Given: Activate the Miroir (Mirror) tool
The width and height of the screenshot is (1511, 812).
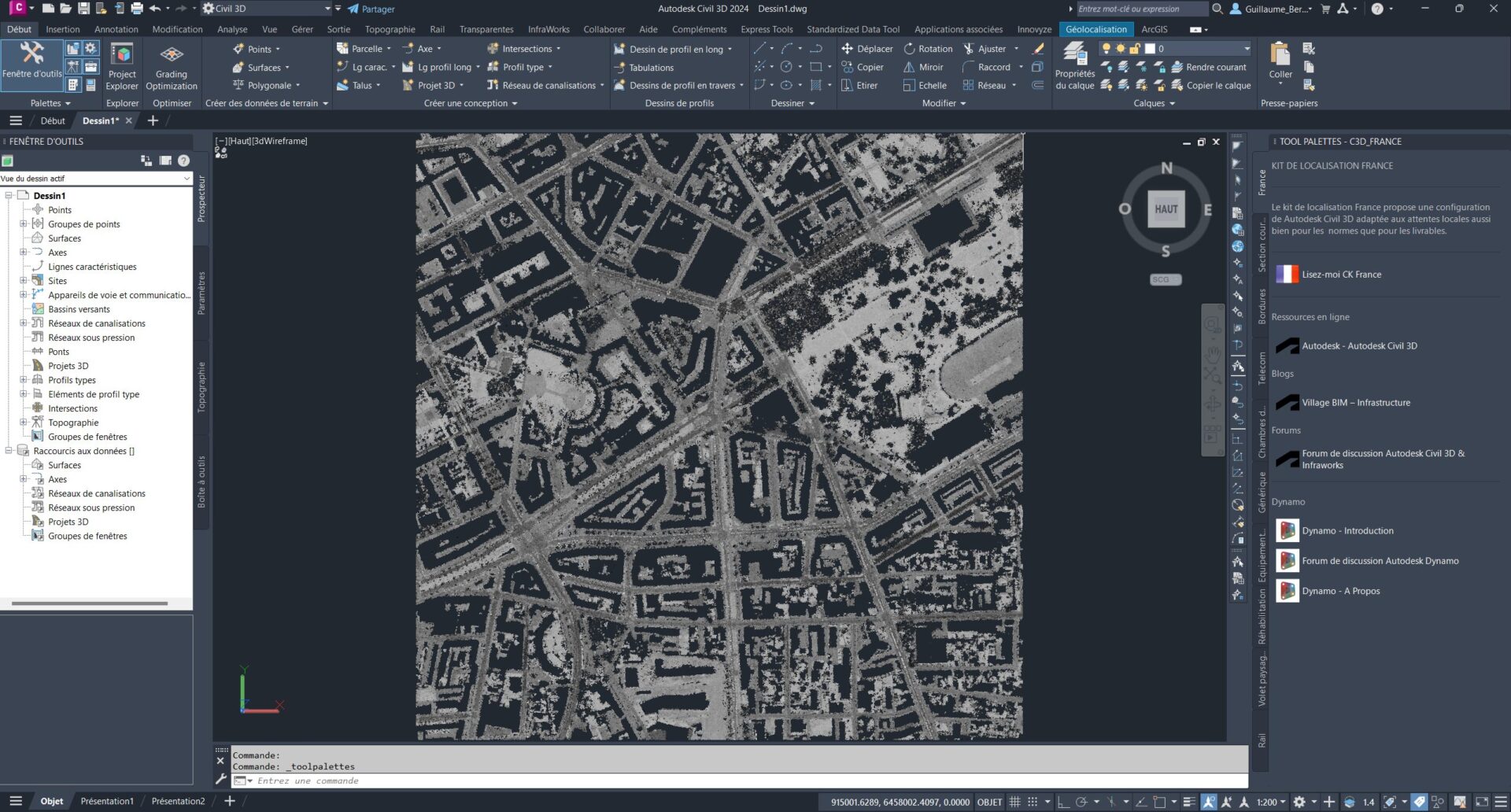Looking at the screenshot, I should 925,67.
